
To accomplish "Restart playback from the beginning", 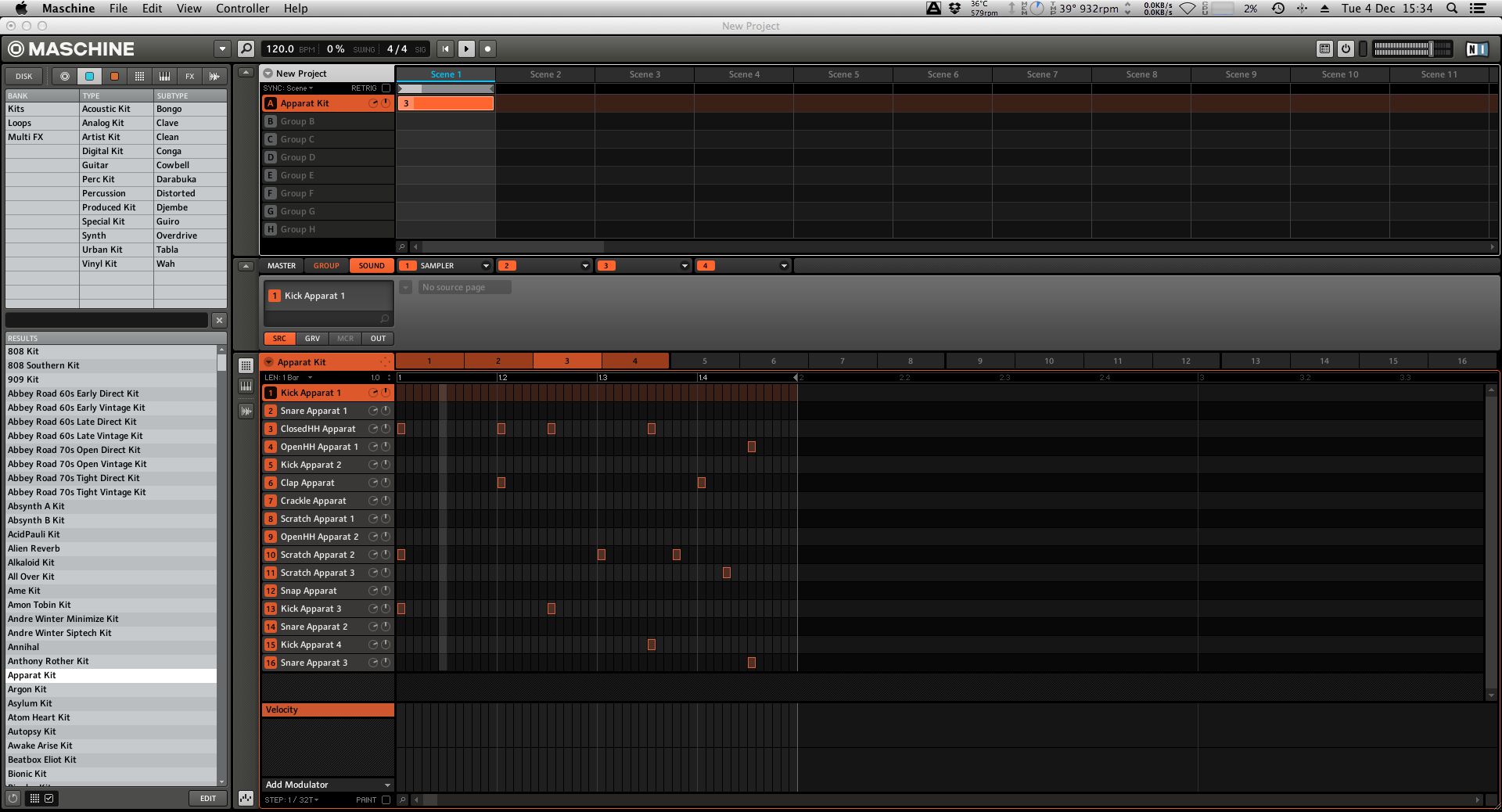I will 445,49.
